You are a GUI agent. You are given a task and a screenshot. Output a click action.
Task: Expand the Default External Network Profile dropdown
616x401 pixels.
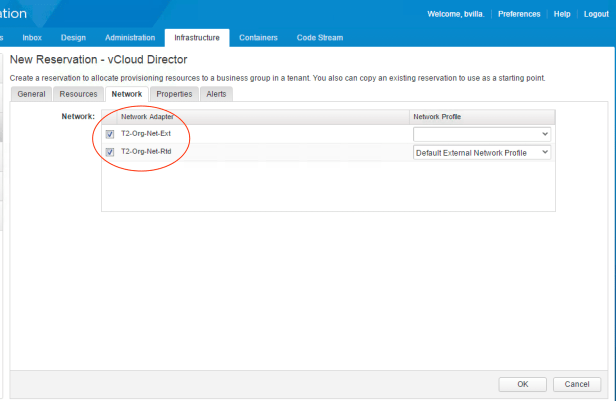(x=481, y=152)
